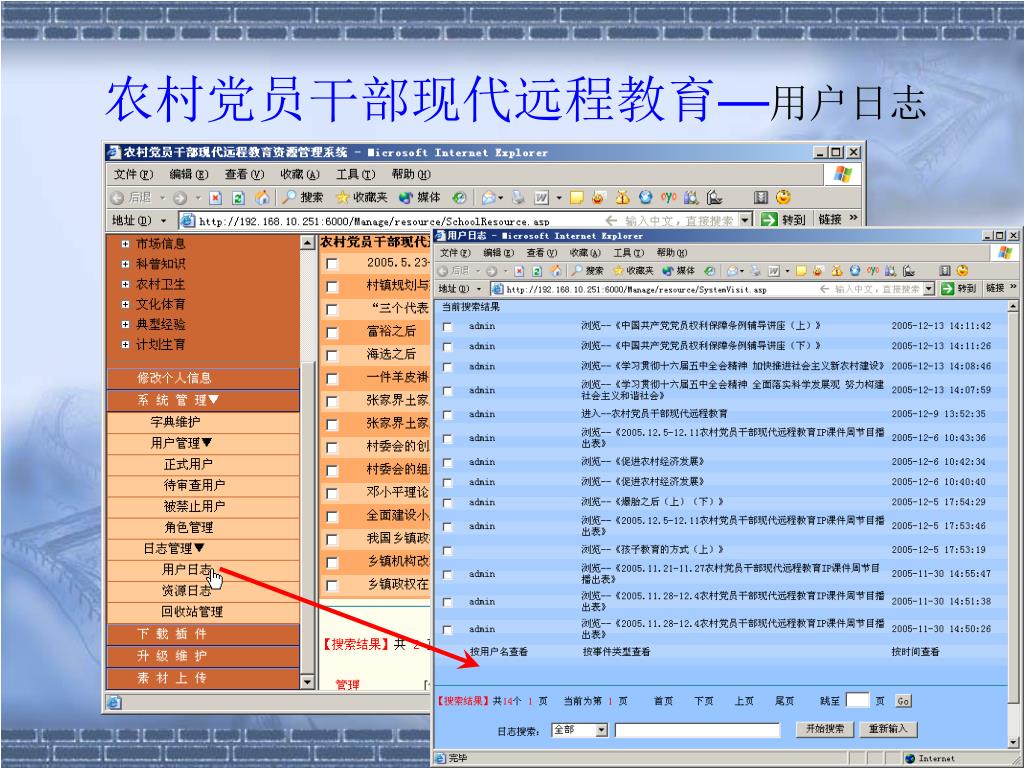Click Refresh icon in back window toolbar
1024x768 pixels.
point(238,198)
